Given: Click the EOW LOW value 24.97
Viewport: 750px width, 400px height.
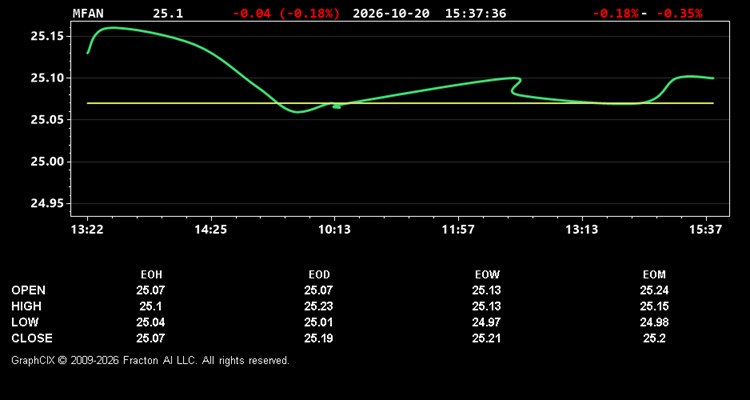Looking at the screenshot, I should pos(486,322).
